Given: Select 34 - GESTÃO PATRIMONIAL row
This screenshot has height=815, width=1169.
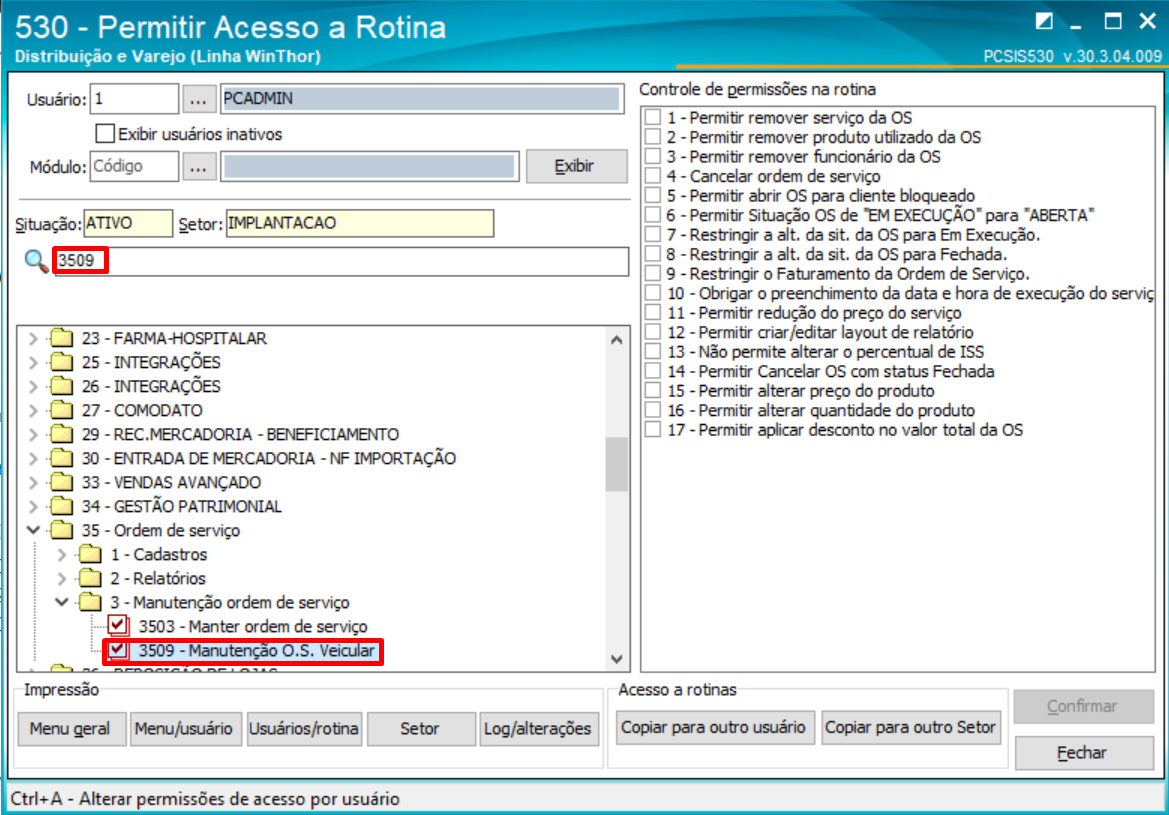Looking at the screenshot, I should (182, 506).
